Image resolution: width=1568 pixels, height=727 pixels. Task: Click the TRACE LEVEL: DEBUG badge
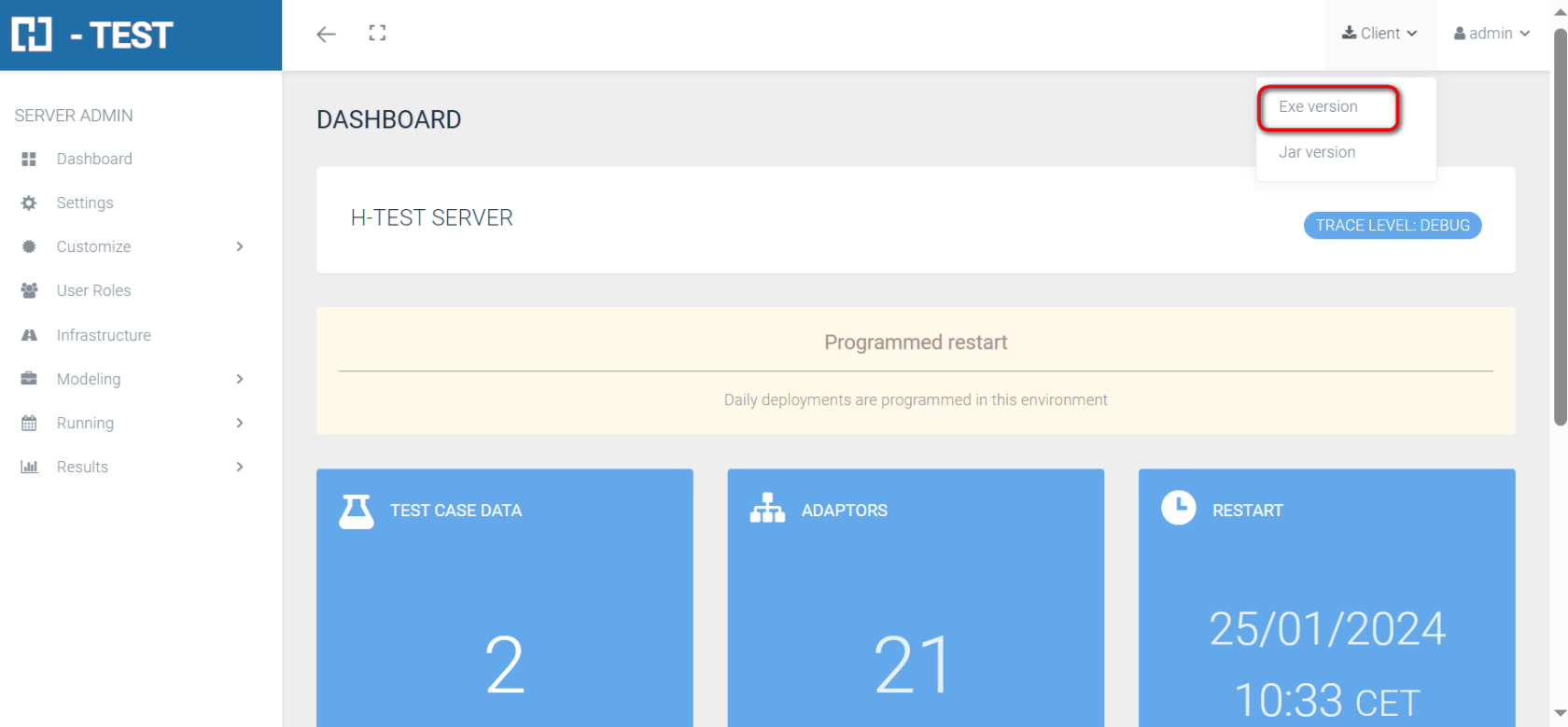point(1392,226)
